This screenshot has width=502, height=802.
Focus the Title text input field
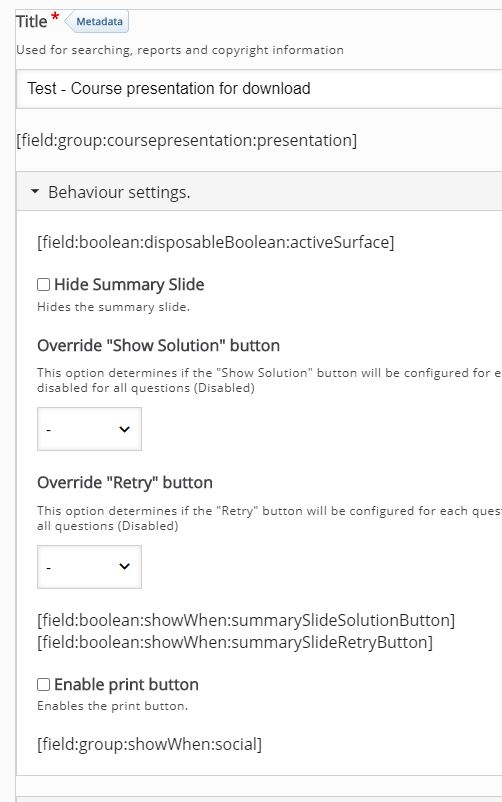point(259,88)
